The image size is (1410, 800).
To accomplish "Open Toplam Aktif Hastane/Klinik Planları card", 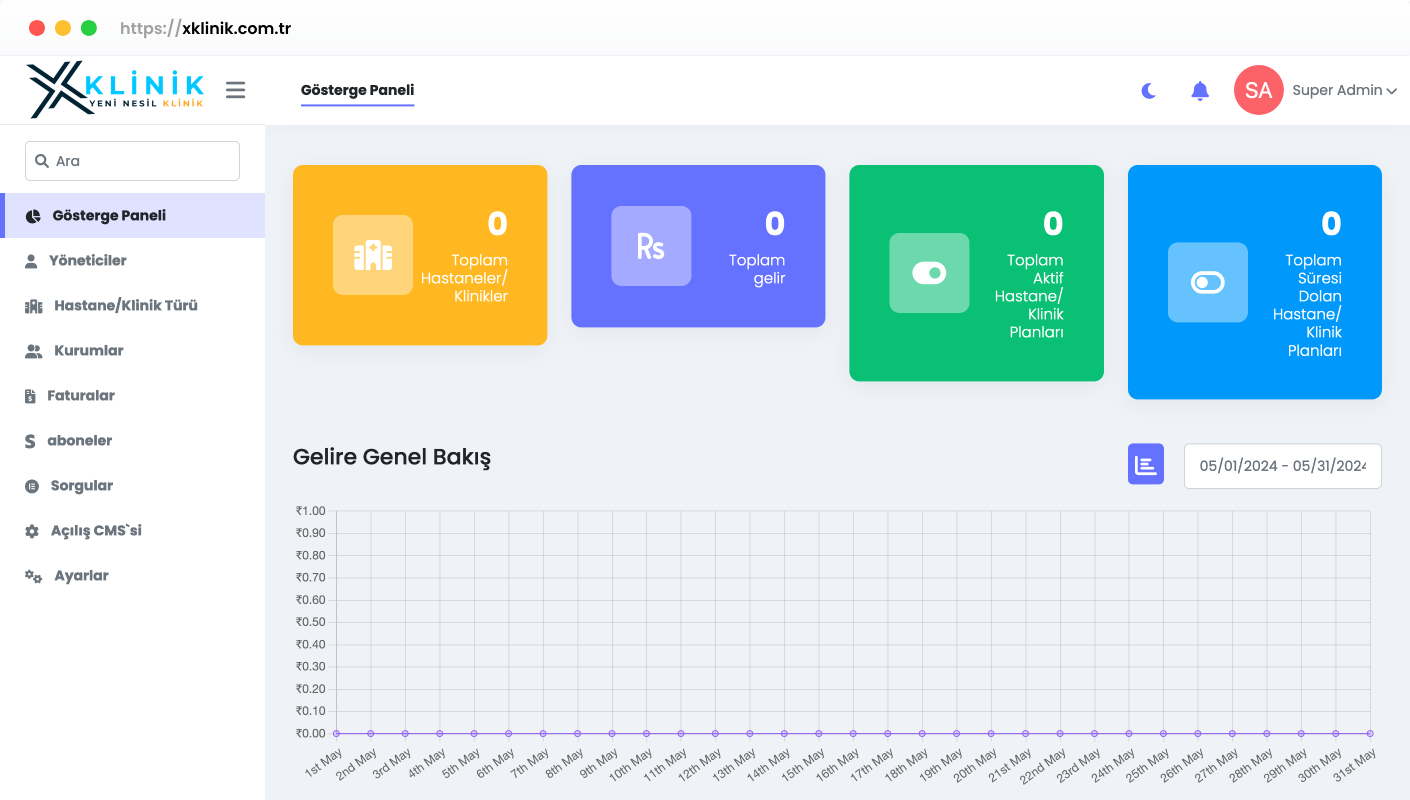I will (976, 273).
